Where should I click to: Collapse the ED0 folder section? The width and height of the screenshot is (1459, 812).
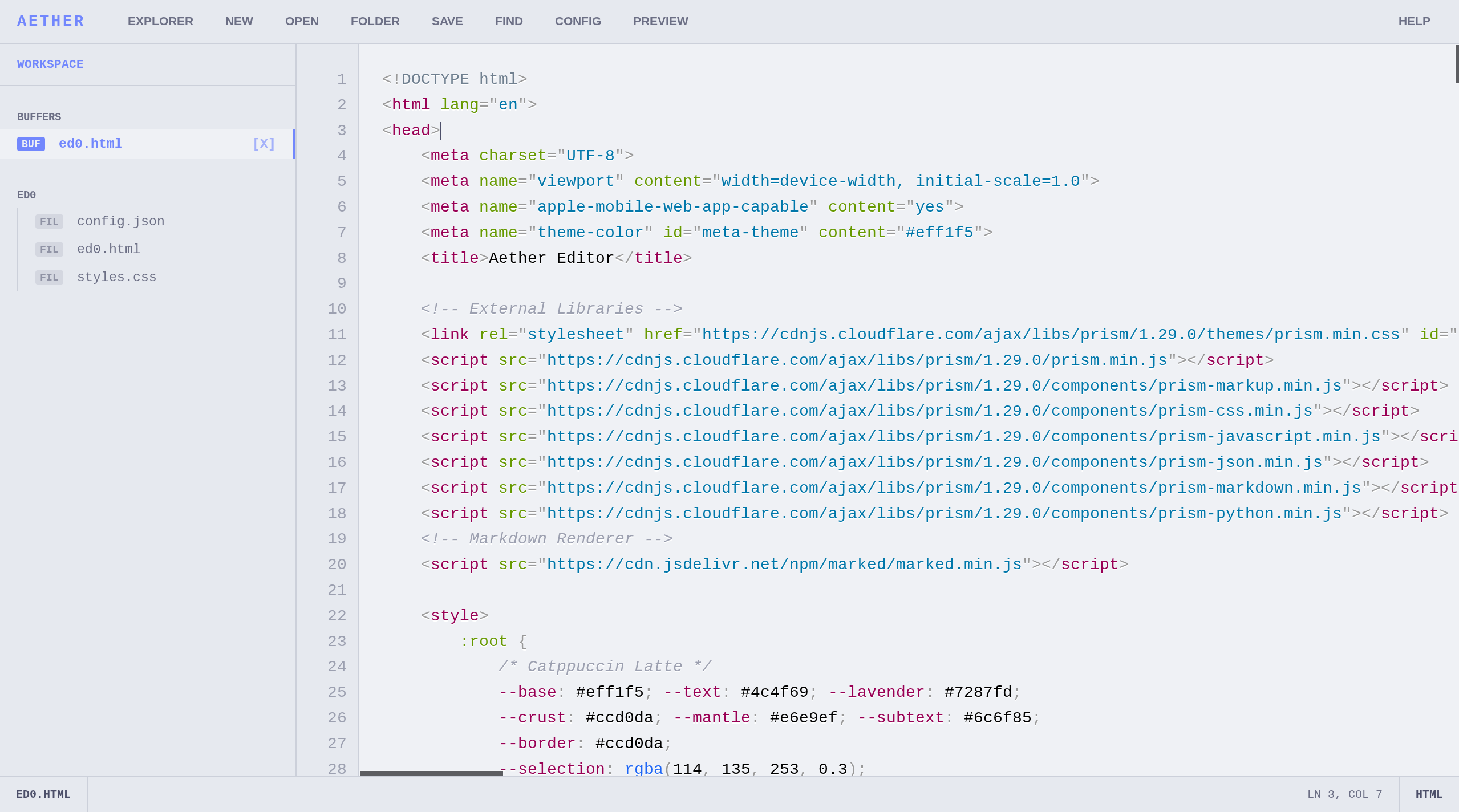pos(26,195)
